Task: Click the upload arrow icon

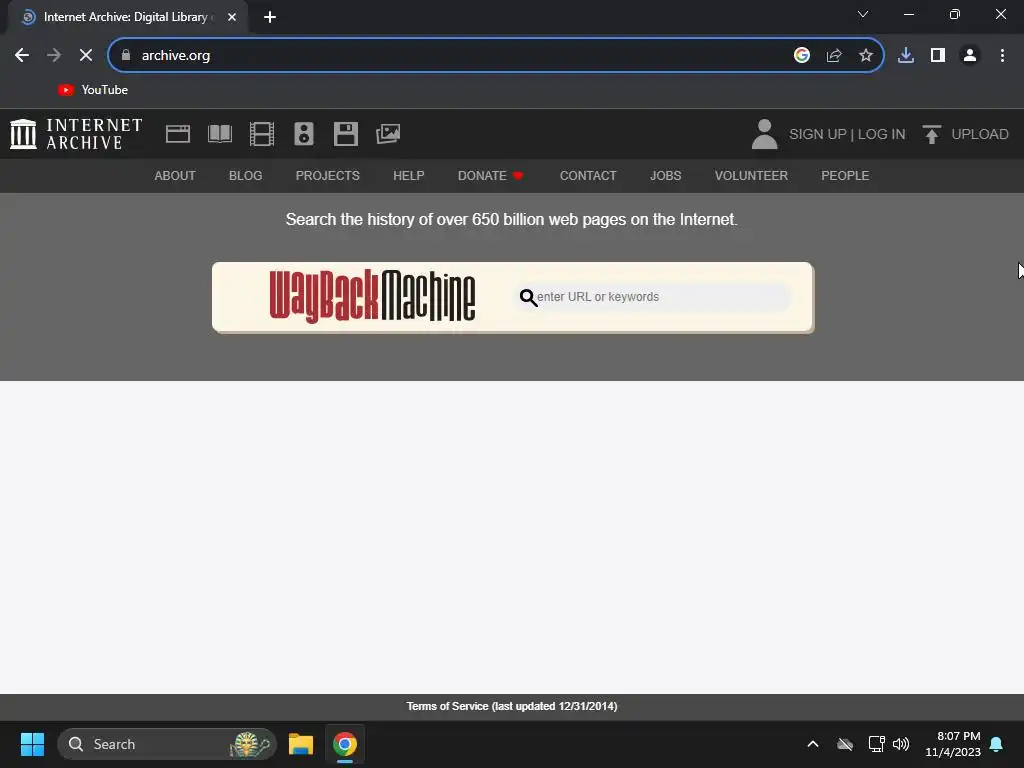Action: 932,134
